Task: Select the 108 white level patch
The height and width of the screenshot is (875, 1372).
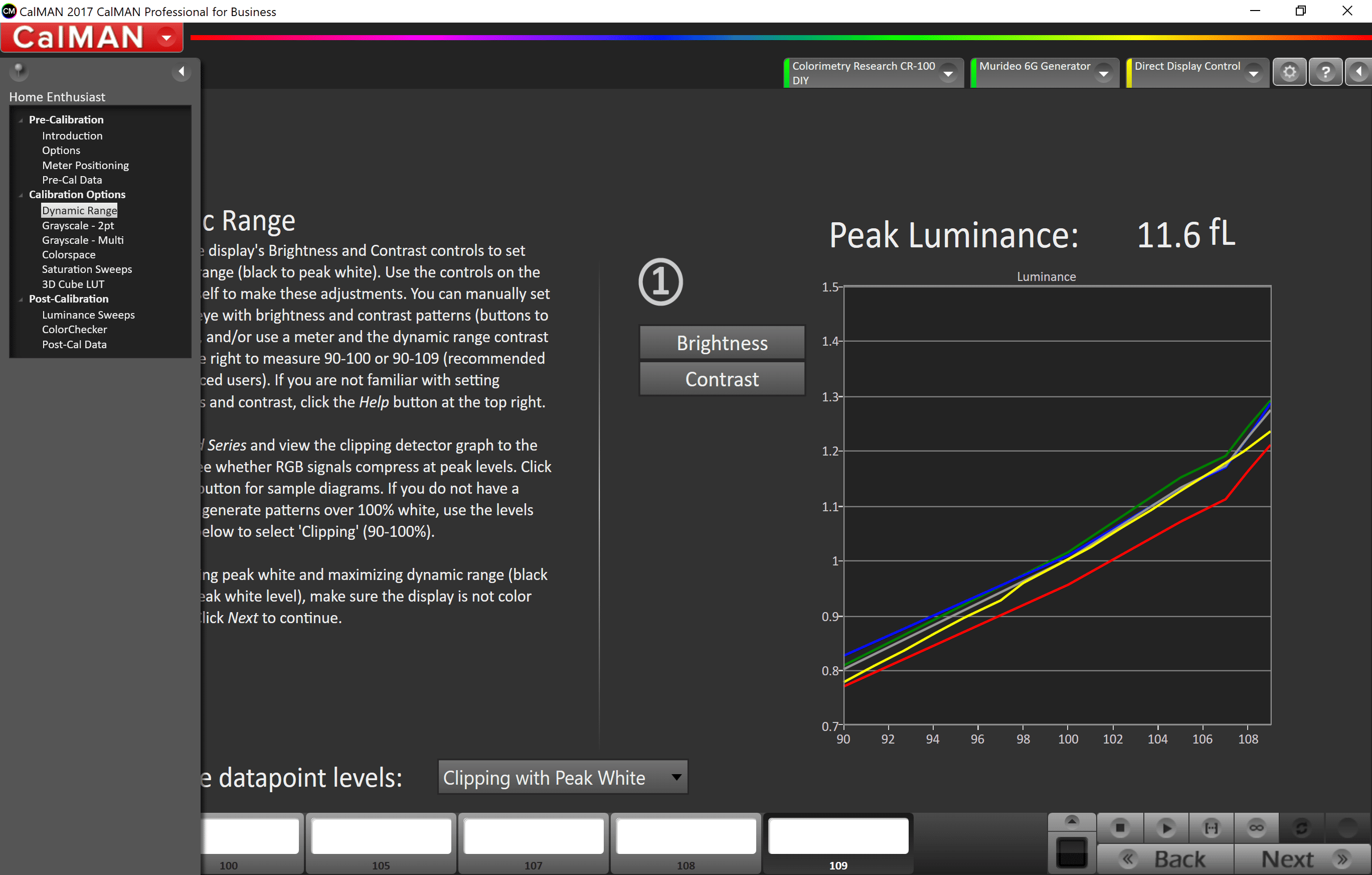Action: tap(686, 843)
